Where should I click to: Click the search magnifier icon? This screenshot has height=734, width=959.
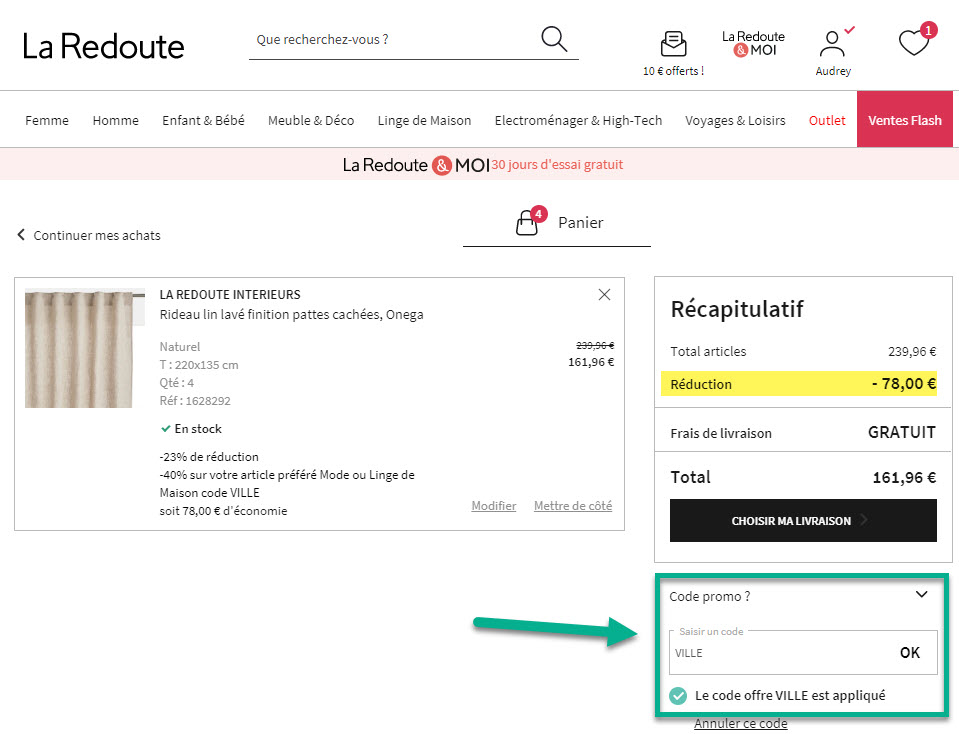pos(554,39)
